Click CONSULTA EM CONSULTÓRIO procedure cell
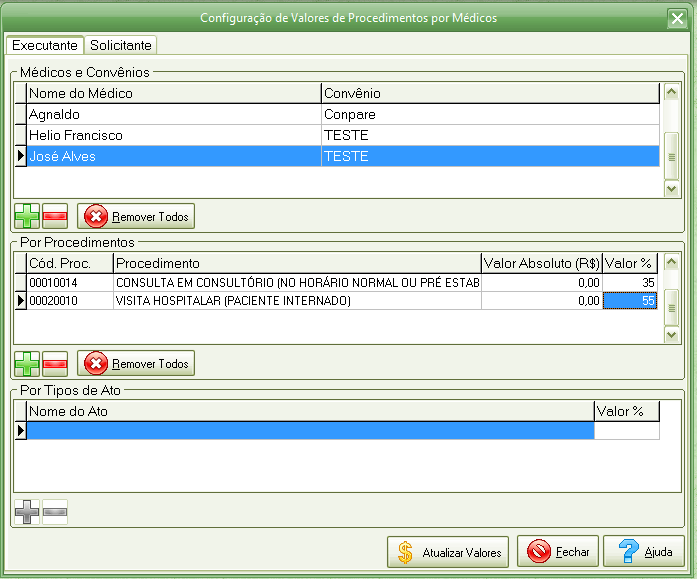 (x=297, y=283)
